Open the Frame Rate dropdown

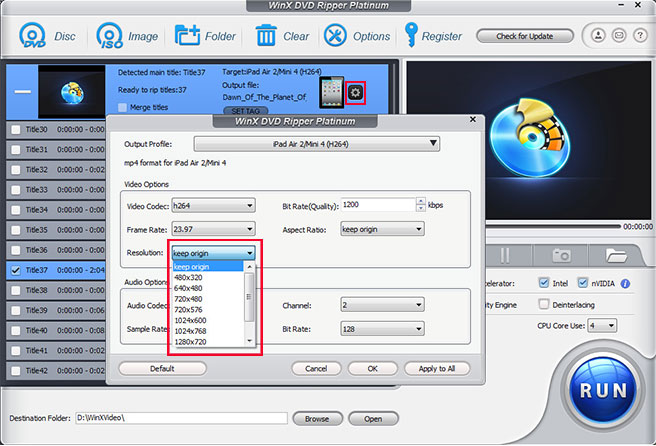coord(213,229)
